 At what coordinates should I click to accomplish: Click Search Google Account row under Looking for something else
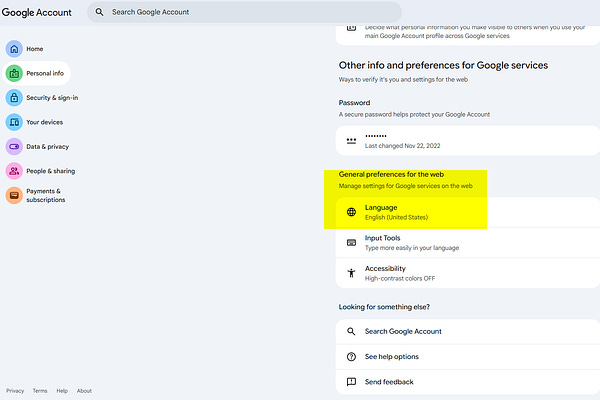tap(468, 331)
